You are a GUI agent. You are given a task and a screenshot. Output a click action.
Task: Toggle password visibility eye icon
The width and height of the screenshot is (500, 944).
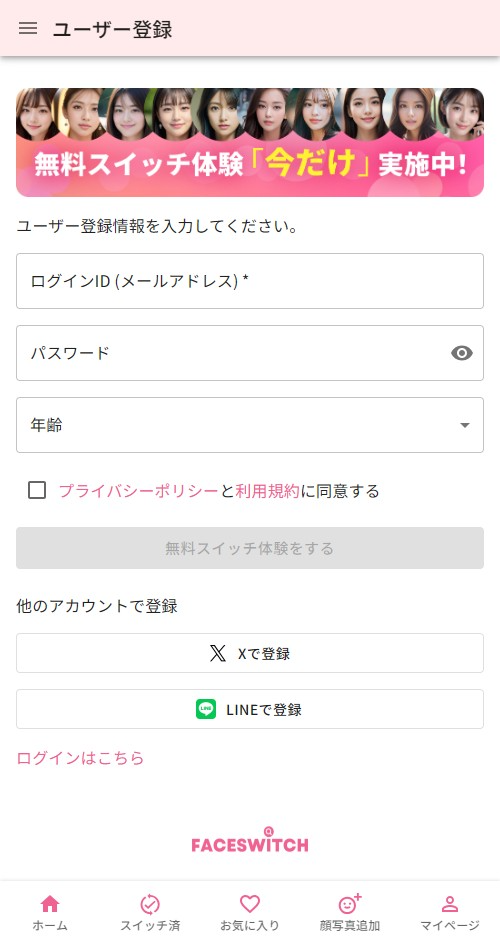[x=461, y=353]
